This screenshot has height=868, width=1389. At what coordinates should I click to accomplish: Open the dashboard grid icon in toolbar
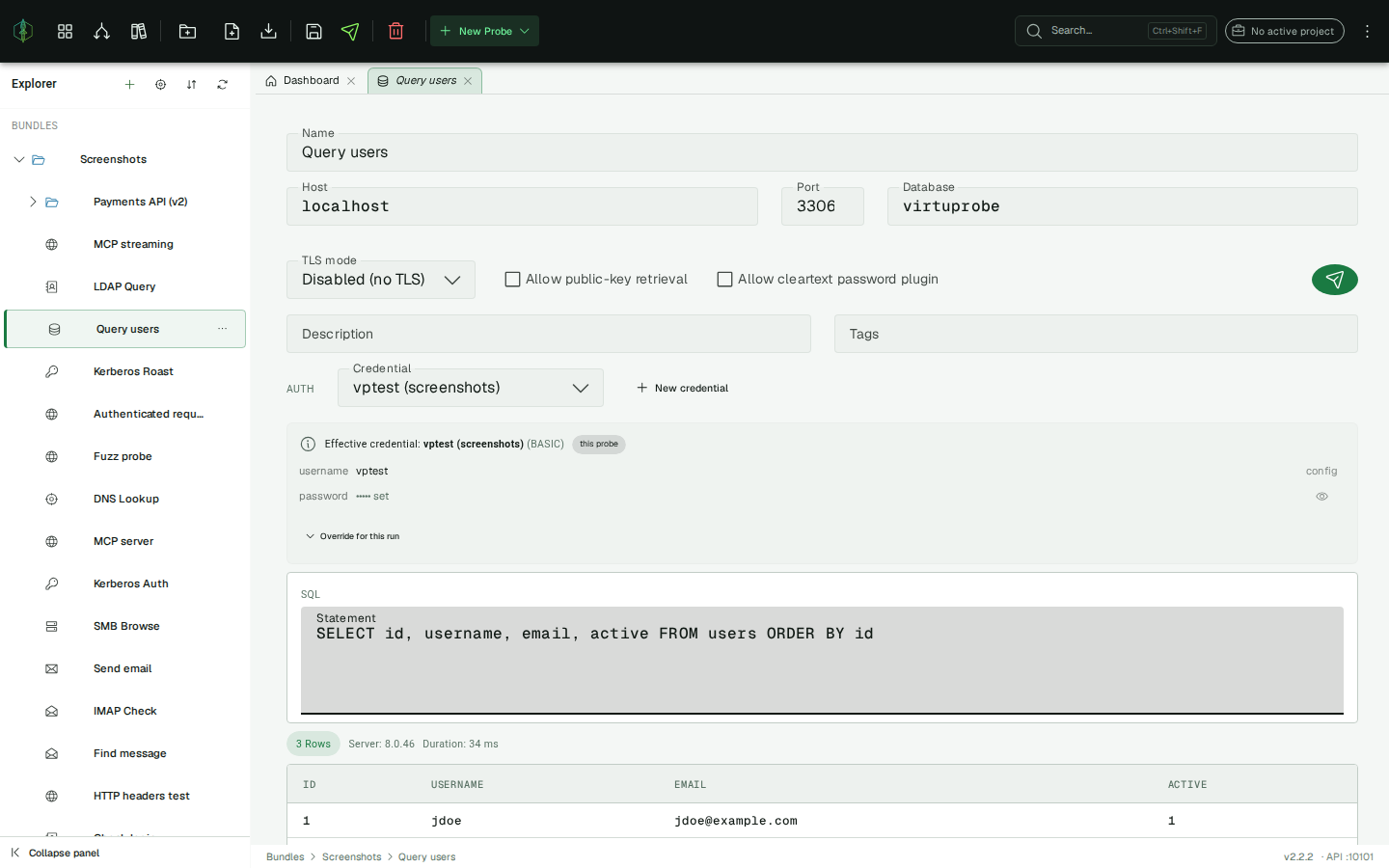pyautogui.click(x=65, y=31)
